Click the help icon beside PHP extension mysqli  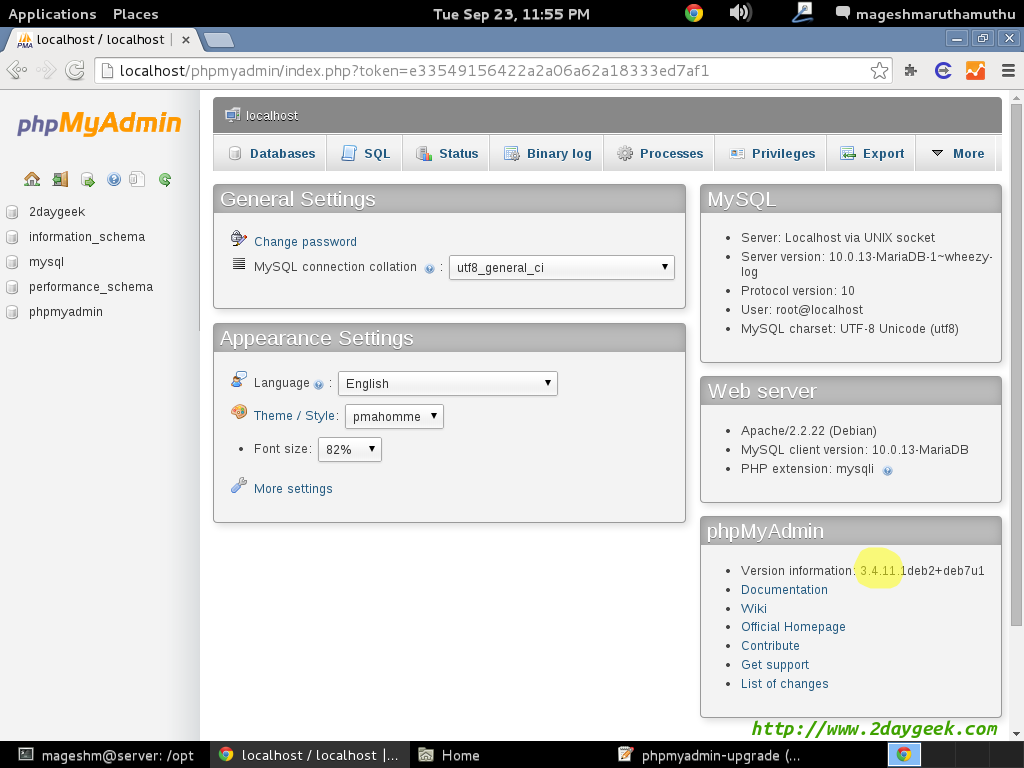click(887, 470)
